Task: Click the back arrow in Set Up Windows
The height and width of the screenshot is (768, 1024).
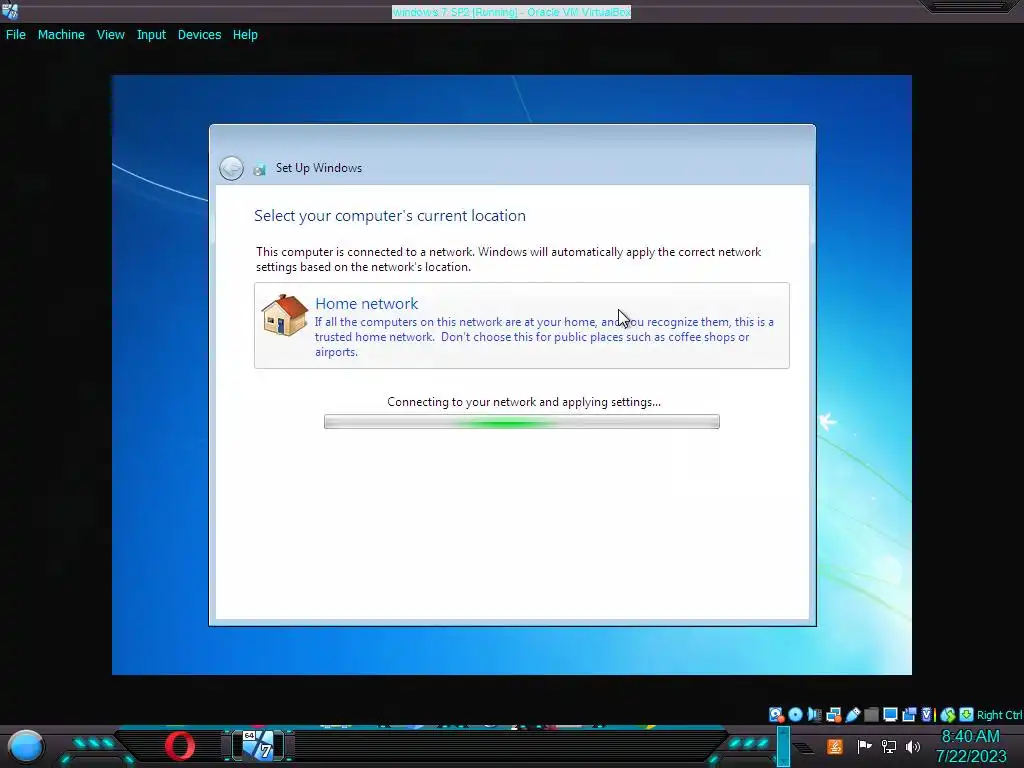Action: point(231,168)
